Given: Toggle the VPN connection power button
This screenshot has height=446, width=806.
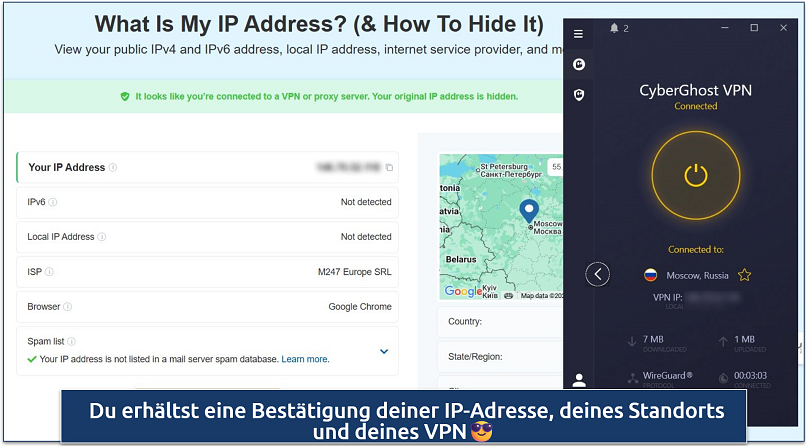Looking at the screenshot, I should pos(695,175).
